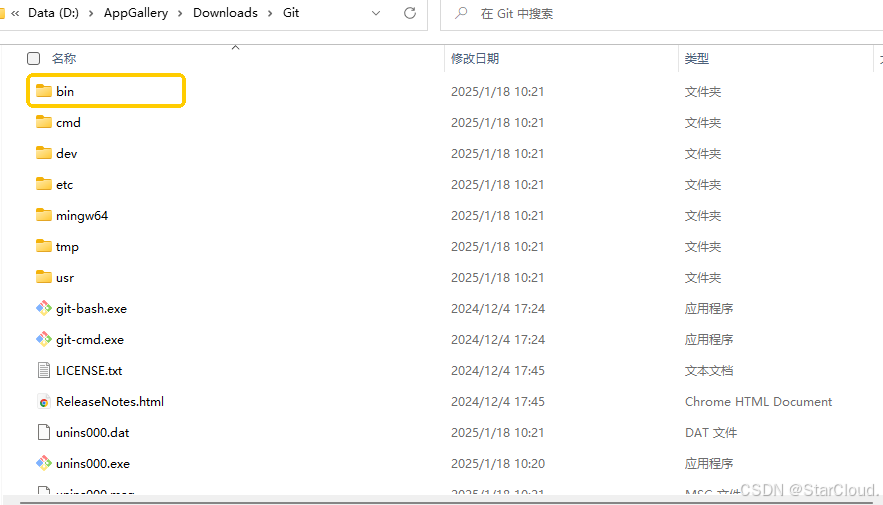The image size is (883, 505).
Task: Click date 2025/1/18 10:20 of unins000.exe
Action: click(498, 463)
